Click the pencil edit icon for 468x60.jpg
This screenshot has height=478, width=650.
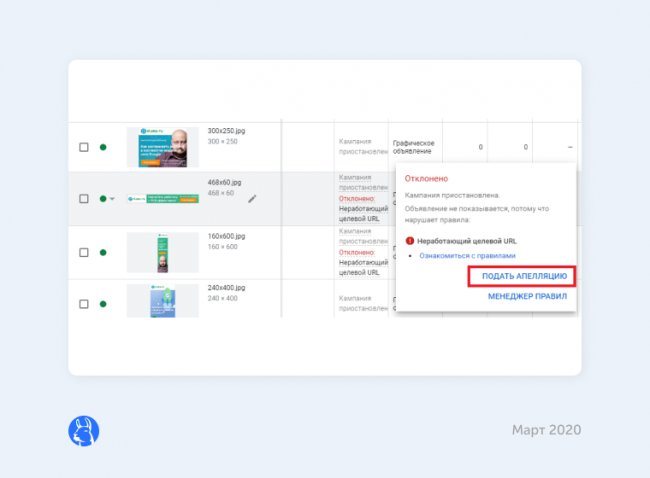(x=252, y=198)
